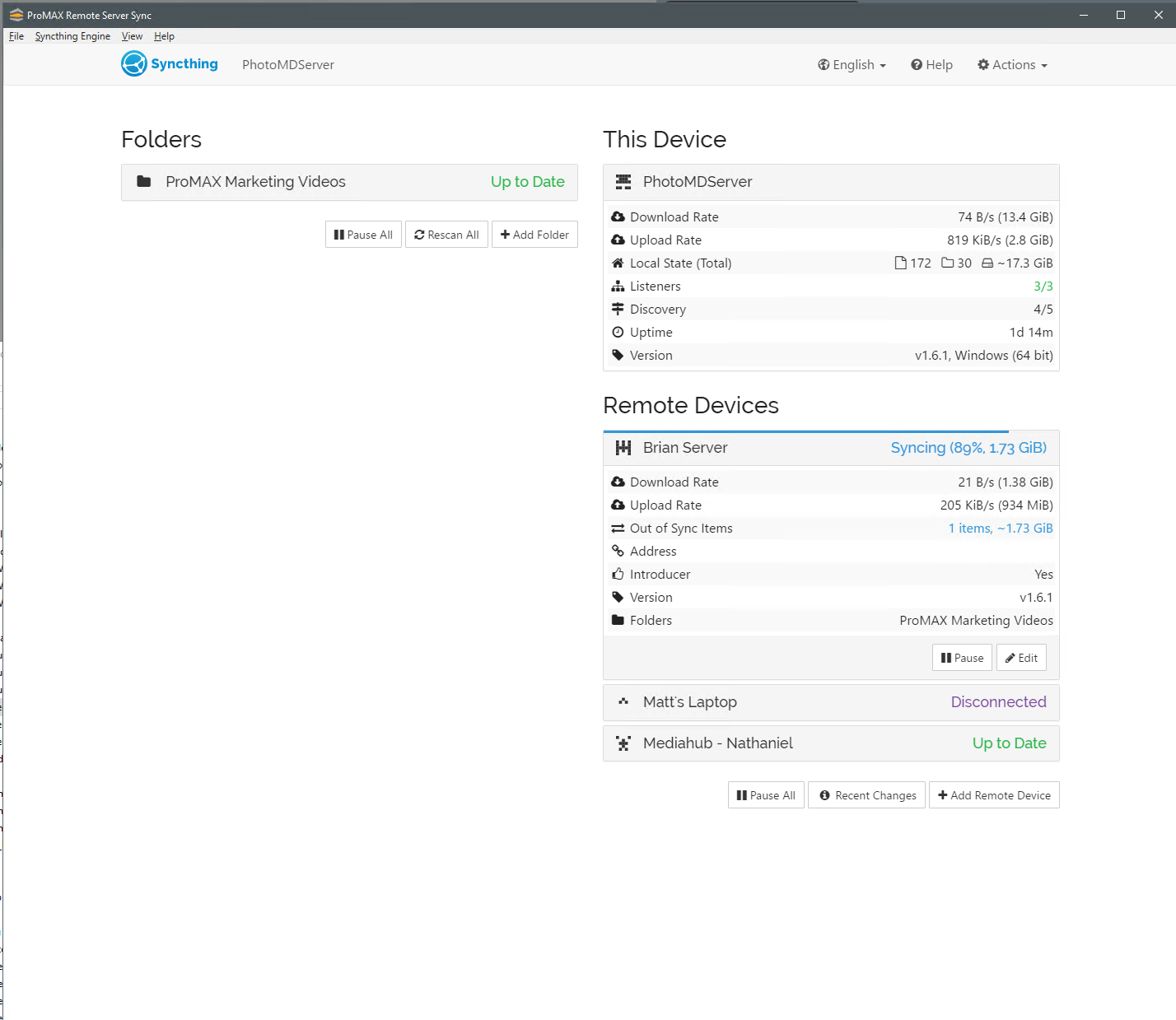Image resolution: width=1176 pixels, height=1020 pixels.
Task: Click the Add Folder button
Action: (534, 235)
